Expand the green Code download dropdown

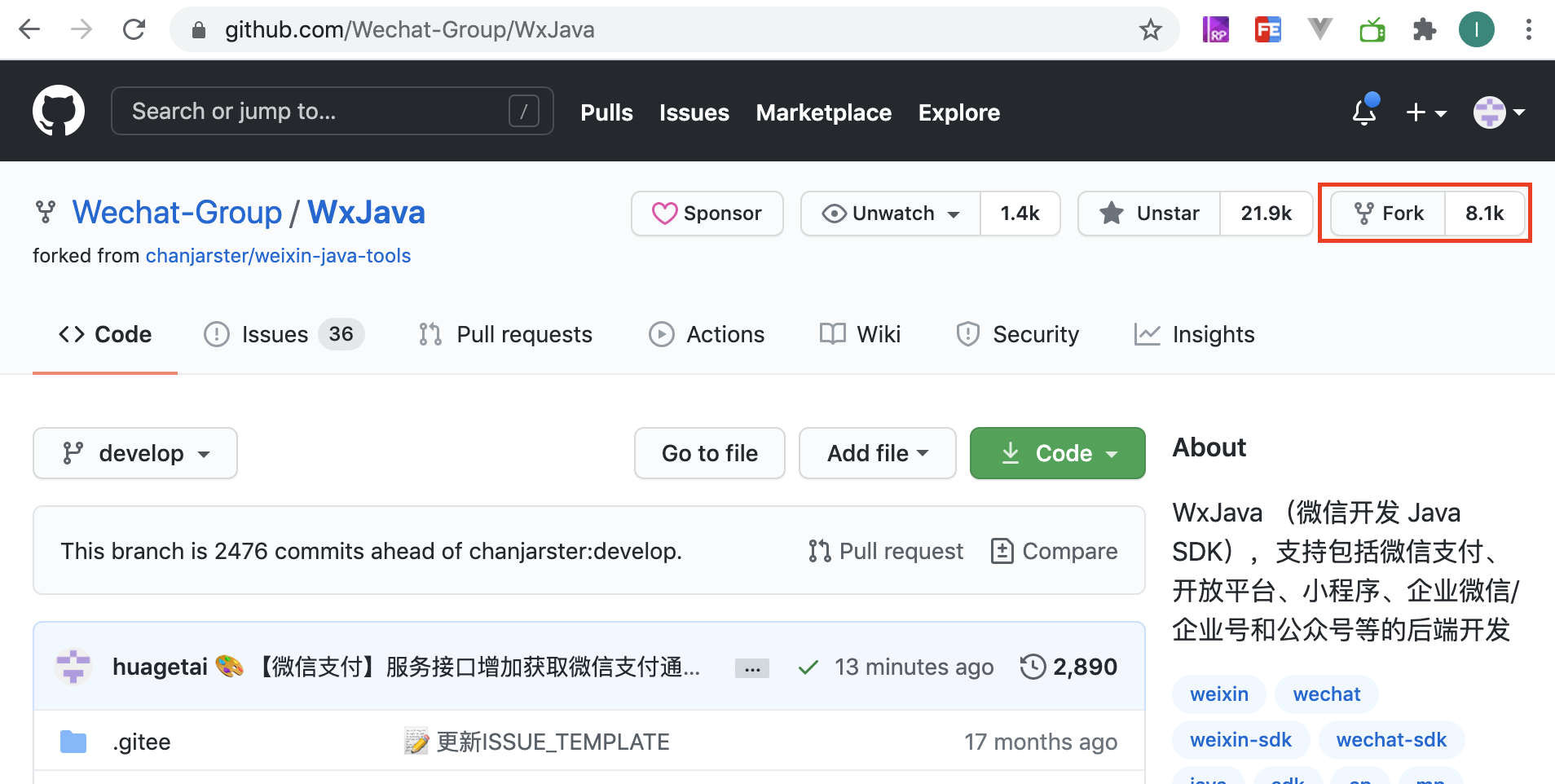1058,453
